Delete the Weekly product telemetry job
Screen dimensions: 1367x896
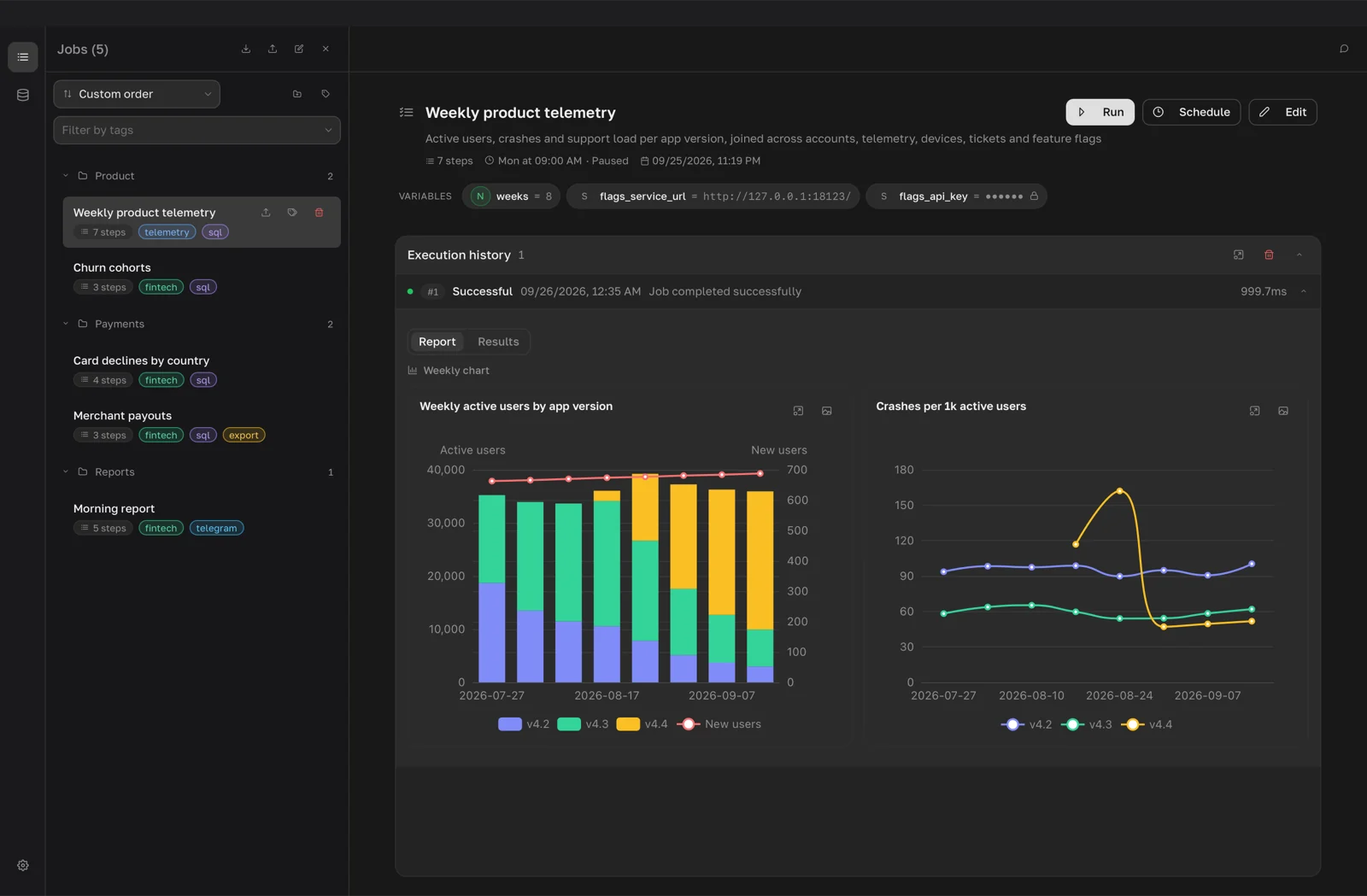click(319, 213)
